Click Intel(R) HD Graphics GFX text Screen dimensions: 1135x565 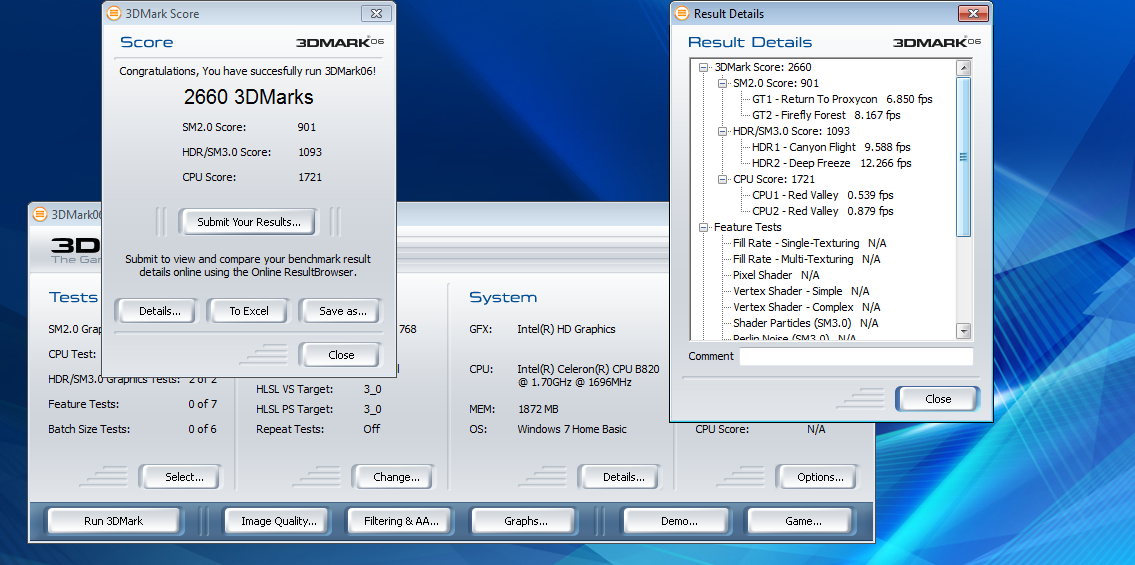[566, 329]
